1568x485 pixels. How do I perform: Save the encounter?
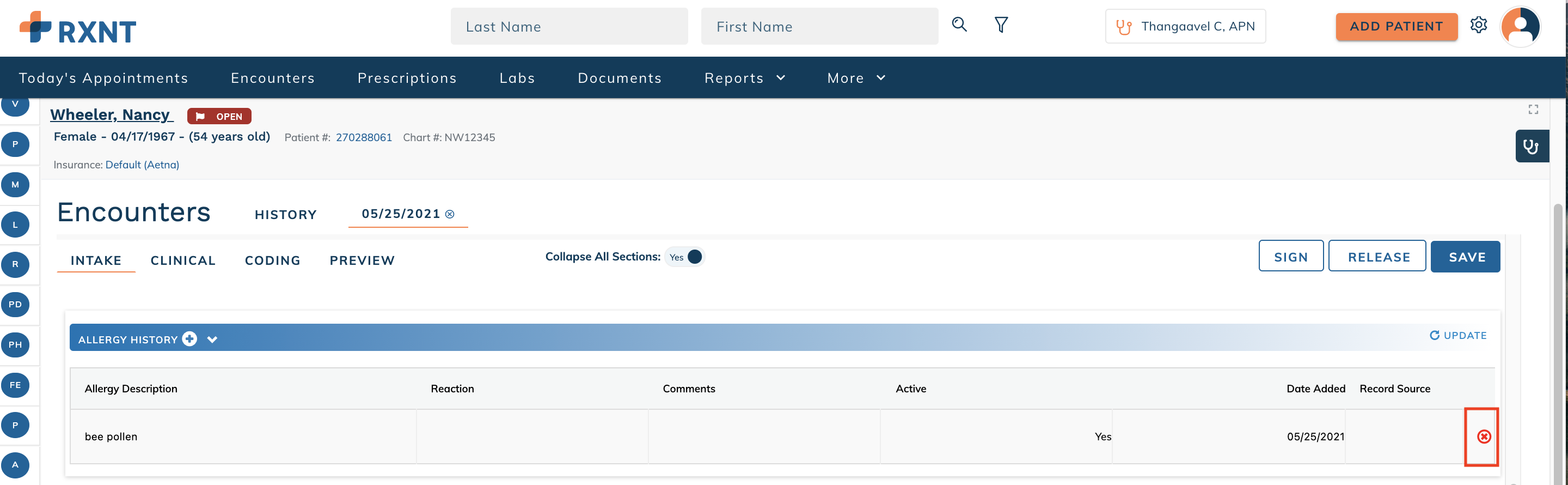pyautogui.click(x=1465, y=257)
